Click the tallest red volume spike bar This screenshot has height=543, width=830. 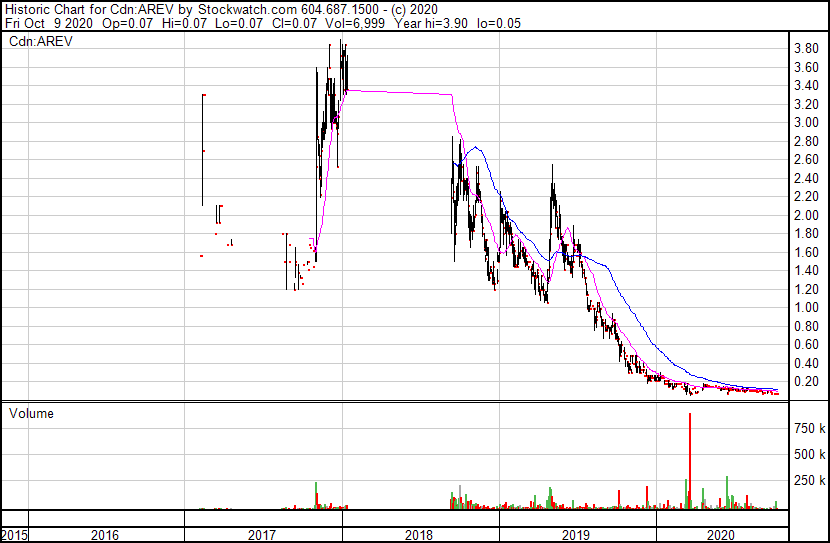point(690,460)
